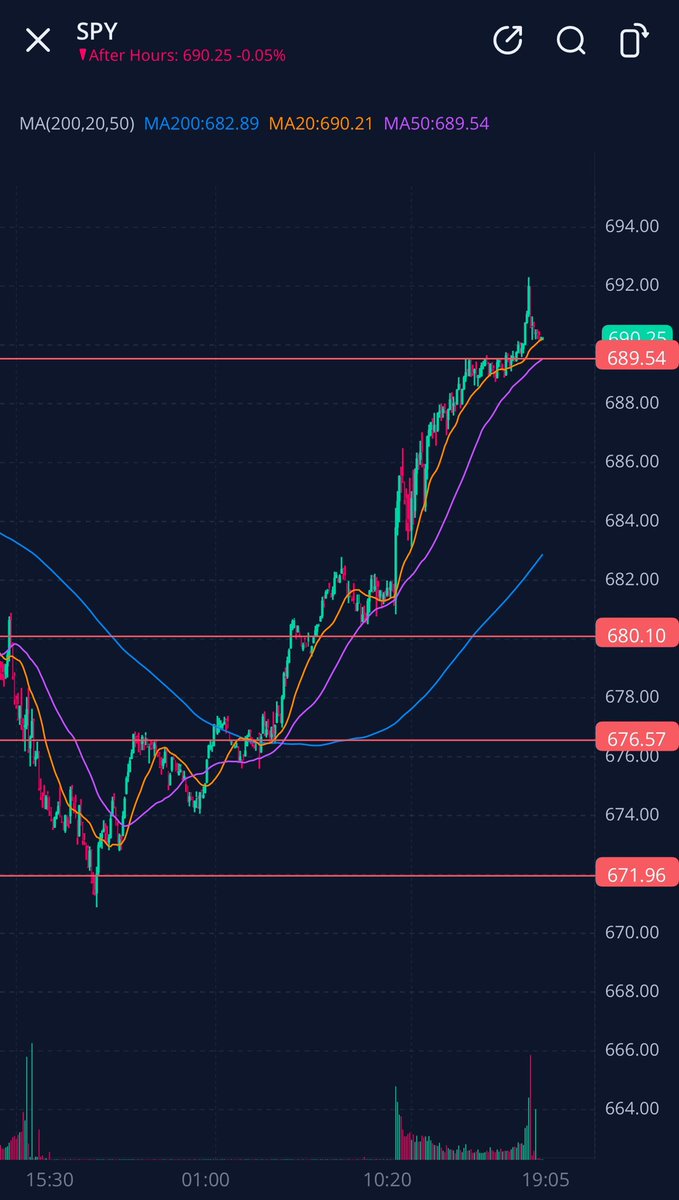Click the 694.00 price axis label
This screenshot has height=1200, width=679.
click(632, 226)
